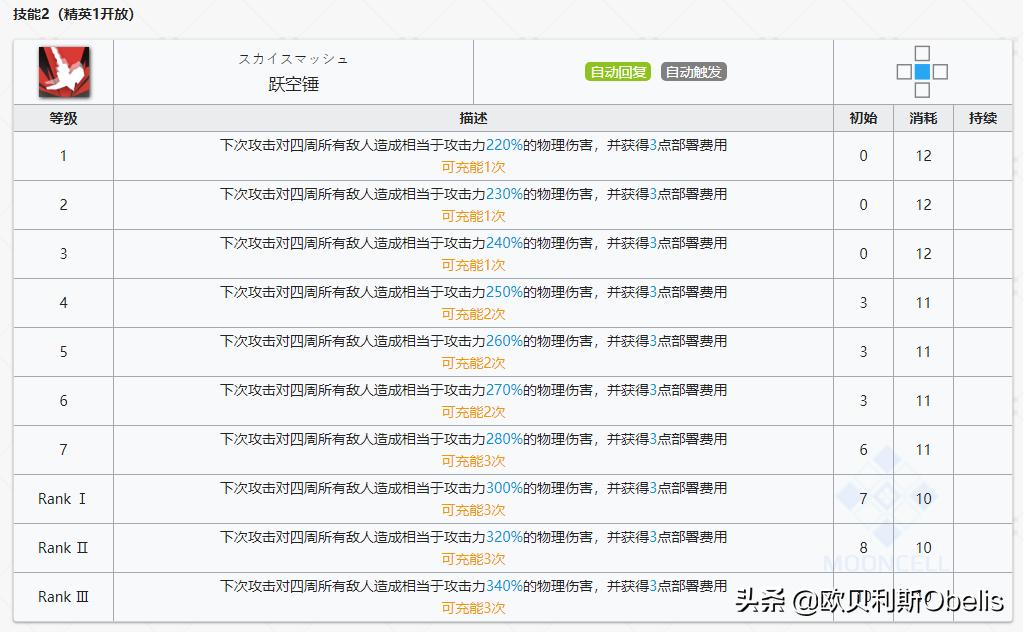Viewport: 1023px width, 632px height.
Task: Toggle the right square of the range grid
Action: [x=940, y=71]
